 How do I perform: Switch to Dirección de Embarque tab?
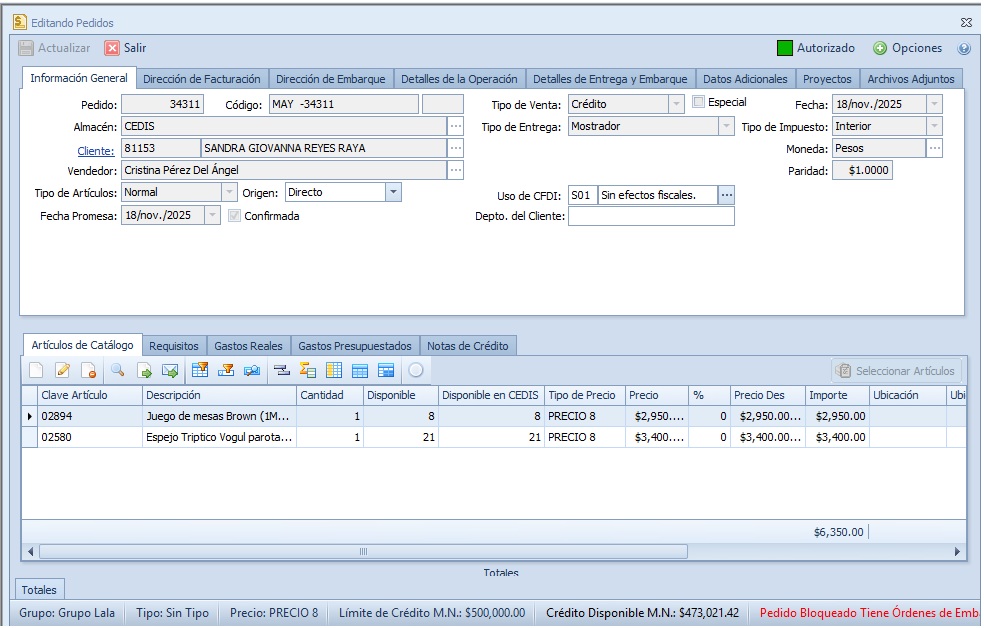click(x=330, y=79)
